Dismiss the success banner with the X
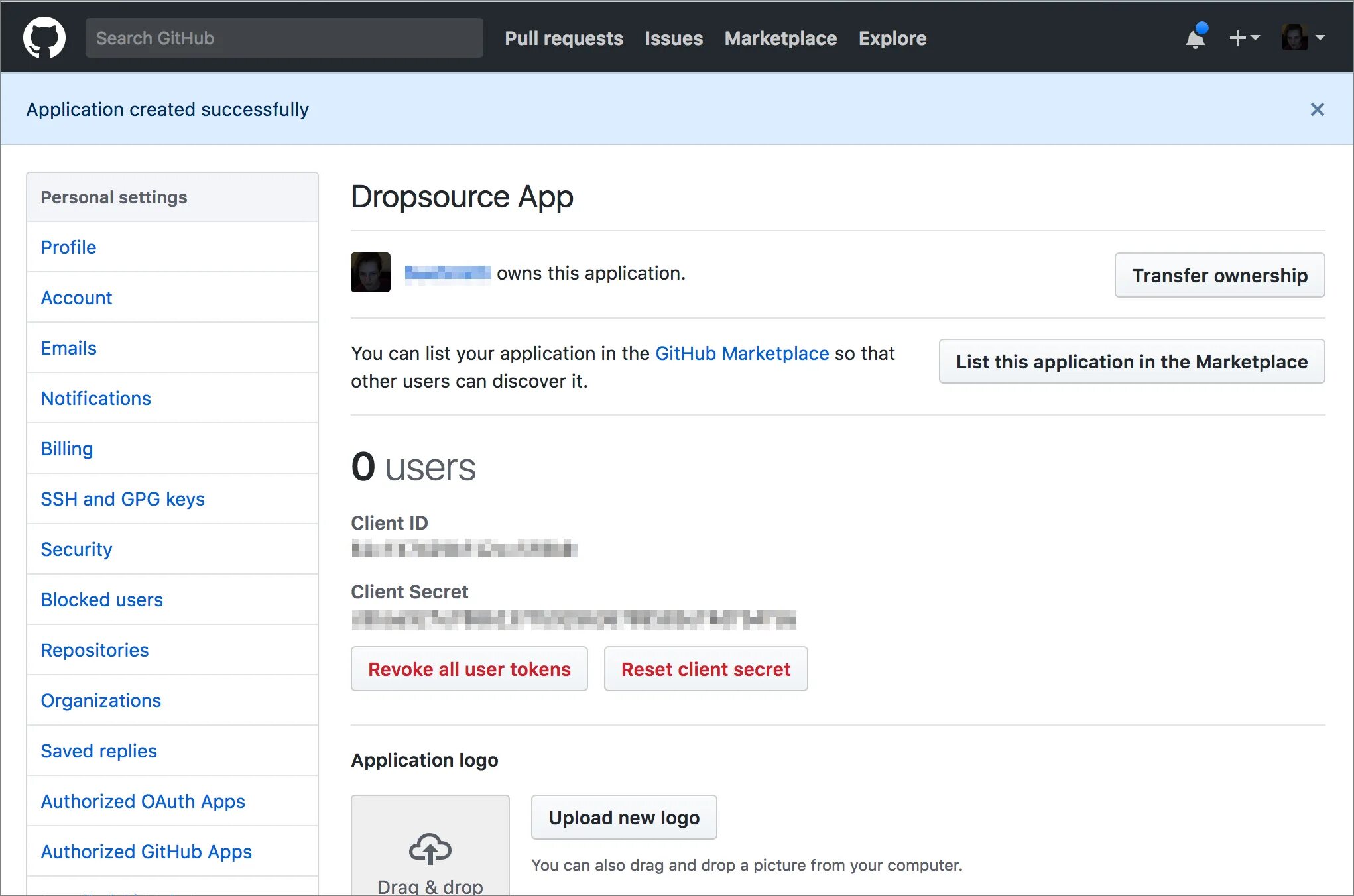The width and height of the screenshot is (1354, 896). point(1317,109)
